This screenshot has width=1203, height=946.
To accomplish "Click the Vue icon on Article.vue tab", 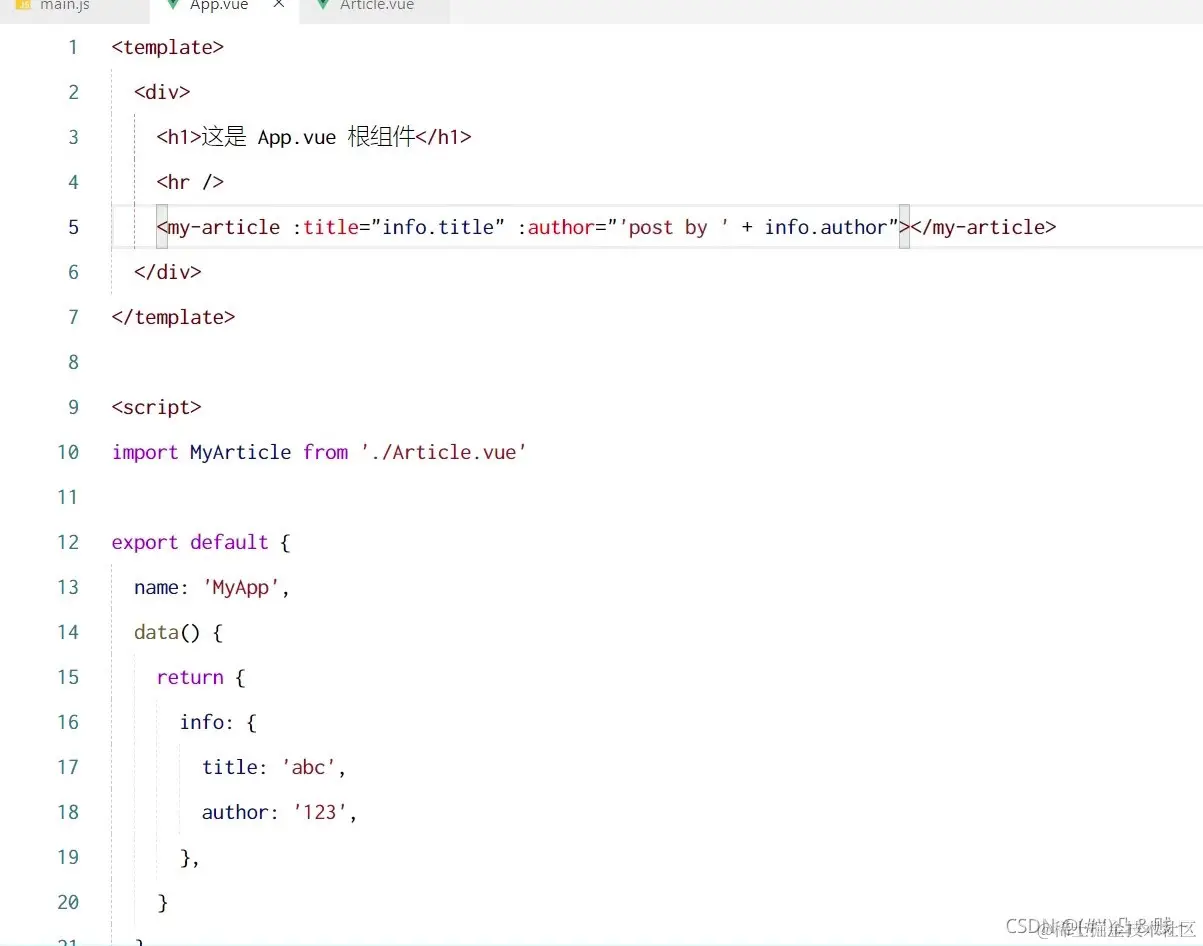I will [322, 5].
